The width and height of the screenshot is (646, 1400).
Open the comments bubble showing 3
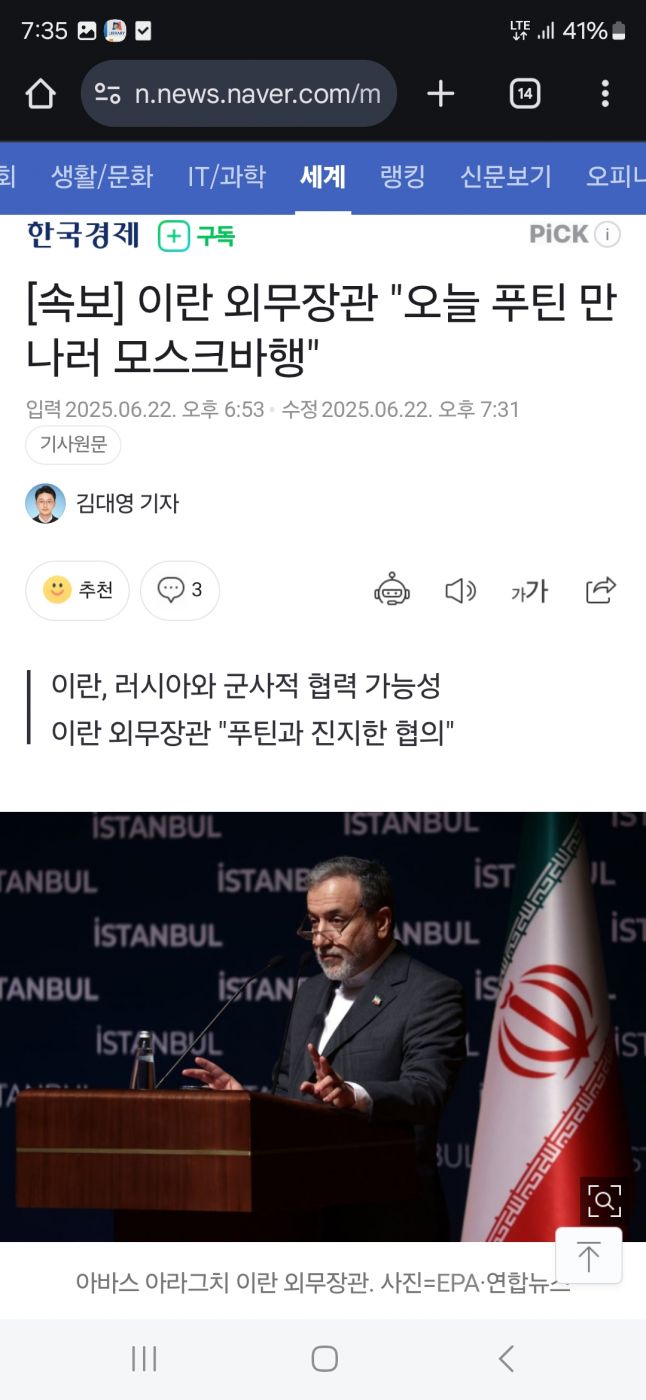pos(180,590)
